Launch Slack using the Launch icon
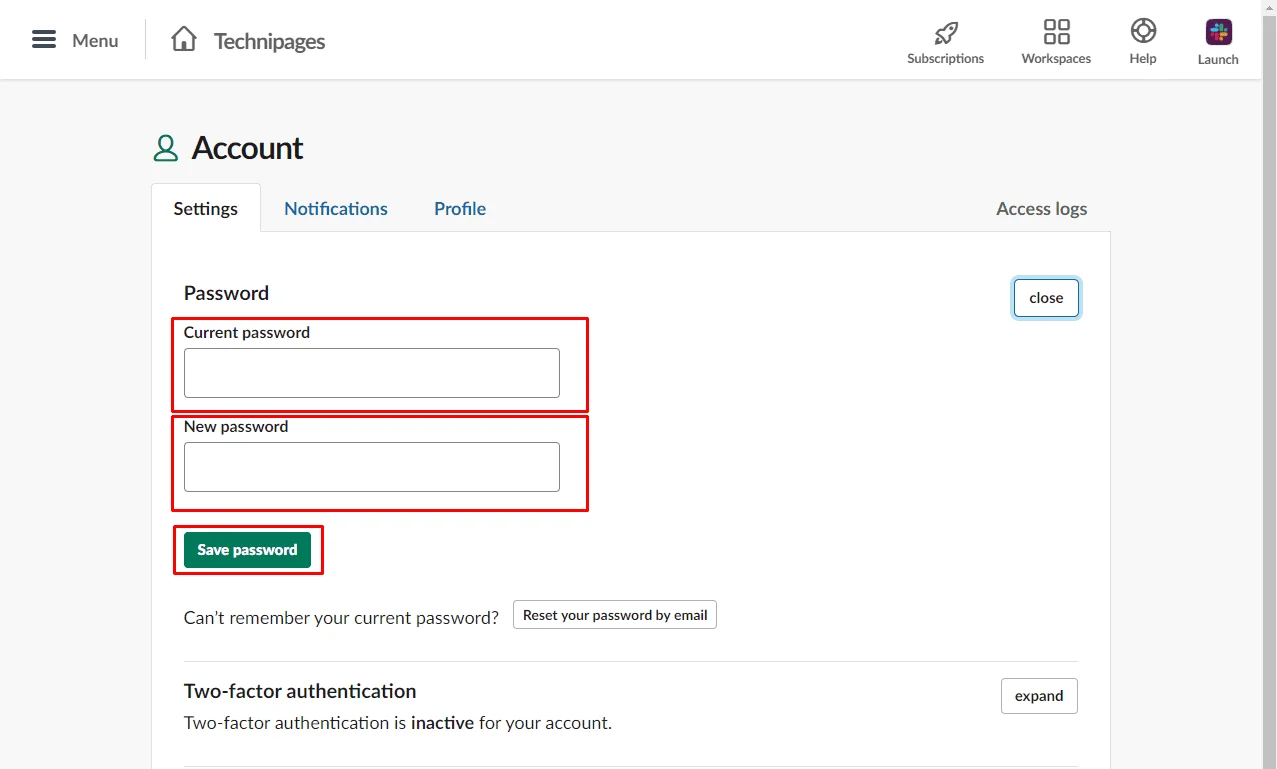The height and width of the screenshot is (769, 1277). pos(1218,32)
